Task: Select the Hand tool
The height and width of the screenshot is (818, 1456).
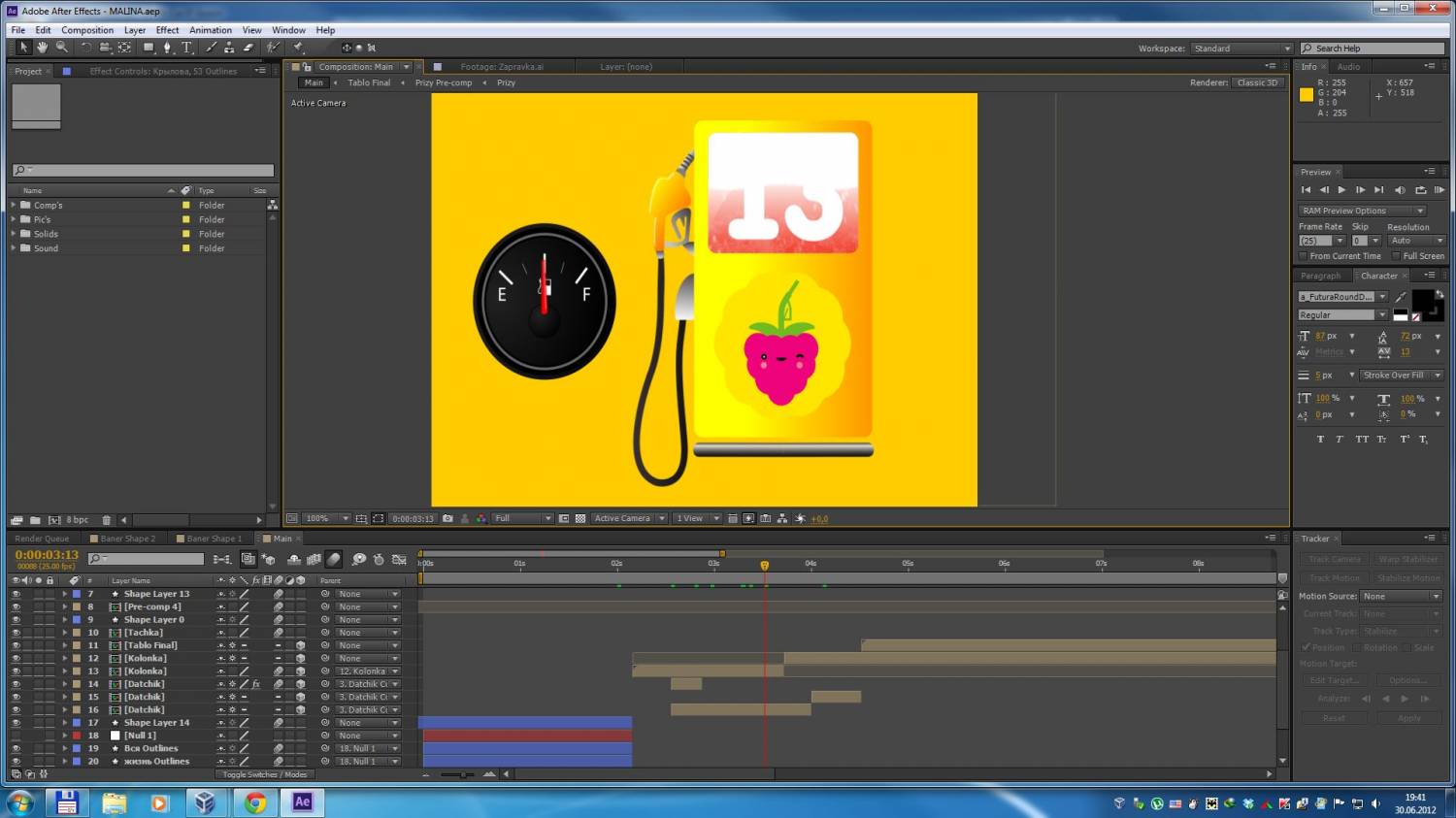Action: pos(42,48)
